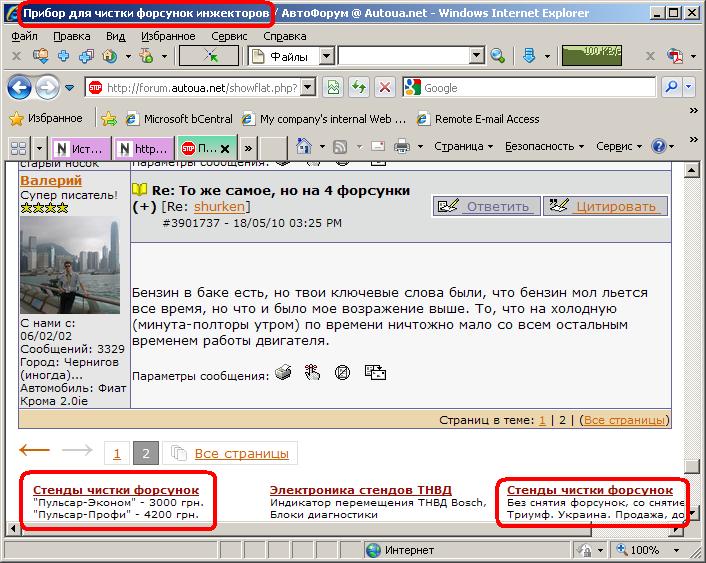Expand the zoom level 100% dropdown
Viewport: 706px width, 563px height.
pos(671,550)
